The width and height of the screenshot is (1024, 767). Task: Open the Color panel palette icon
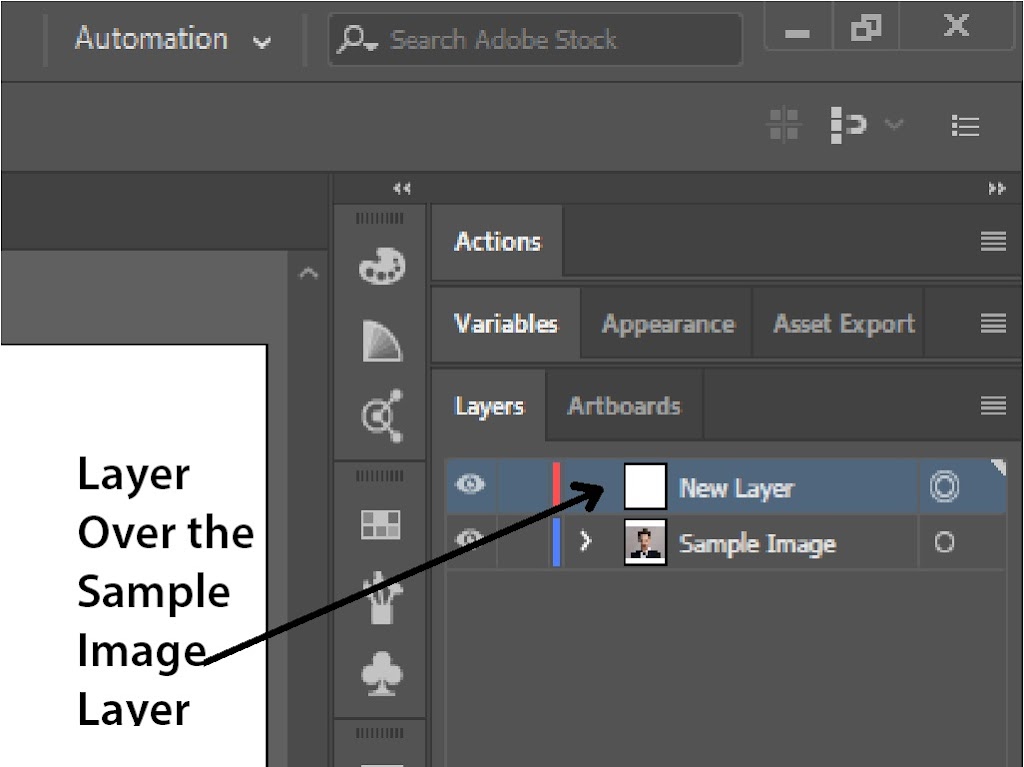(381, 268)
